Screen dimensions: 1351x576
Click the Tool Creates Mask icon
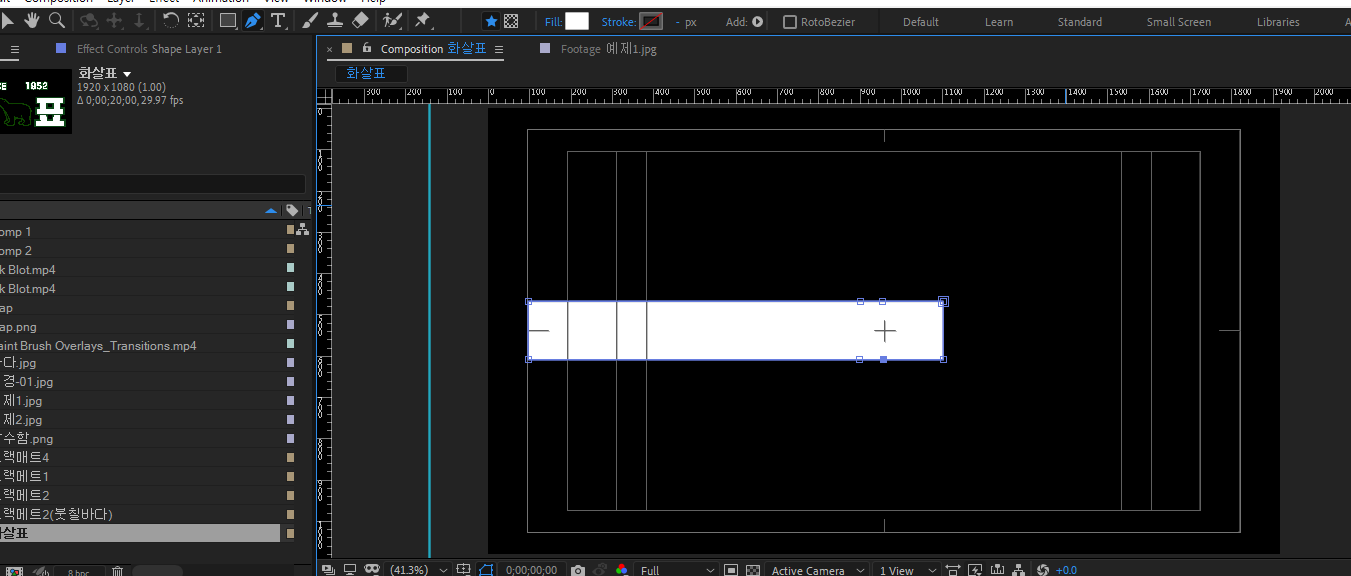tap(511, 21)
